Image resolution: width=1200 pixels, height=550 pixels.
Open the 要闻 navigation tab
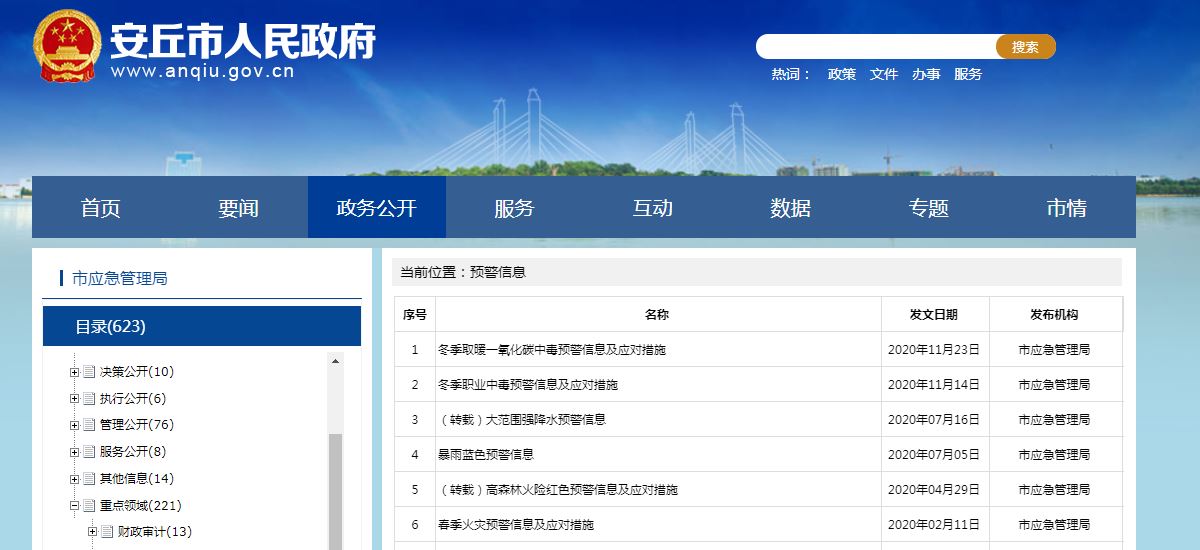(239, 208)
